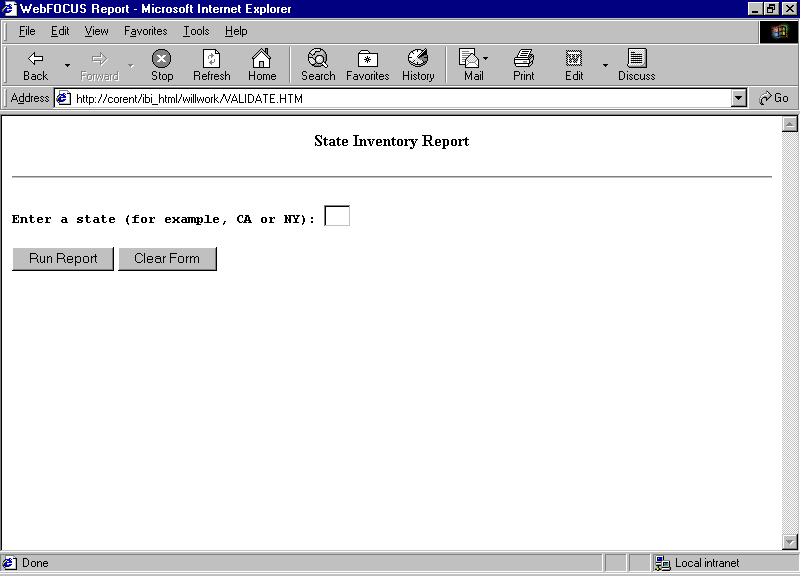
Task: Click the page icon in address bar
Action: [x=63, y=98]
